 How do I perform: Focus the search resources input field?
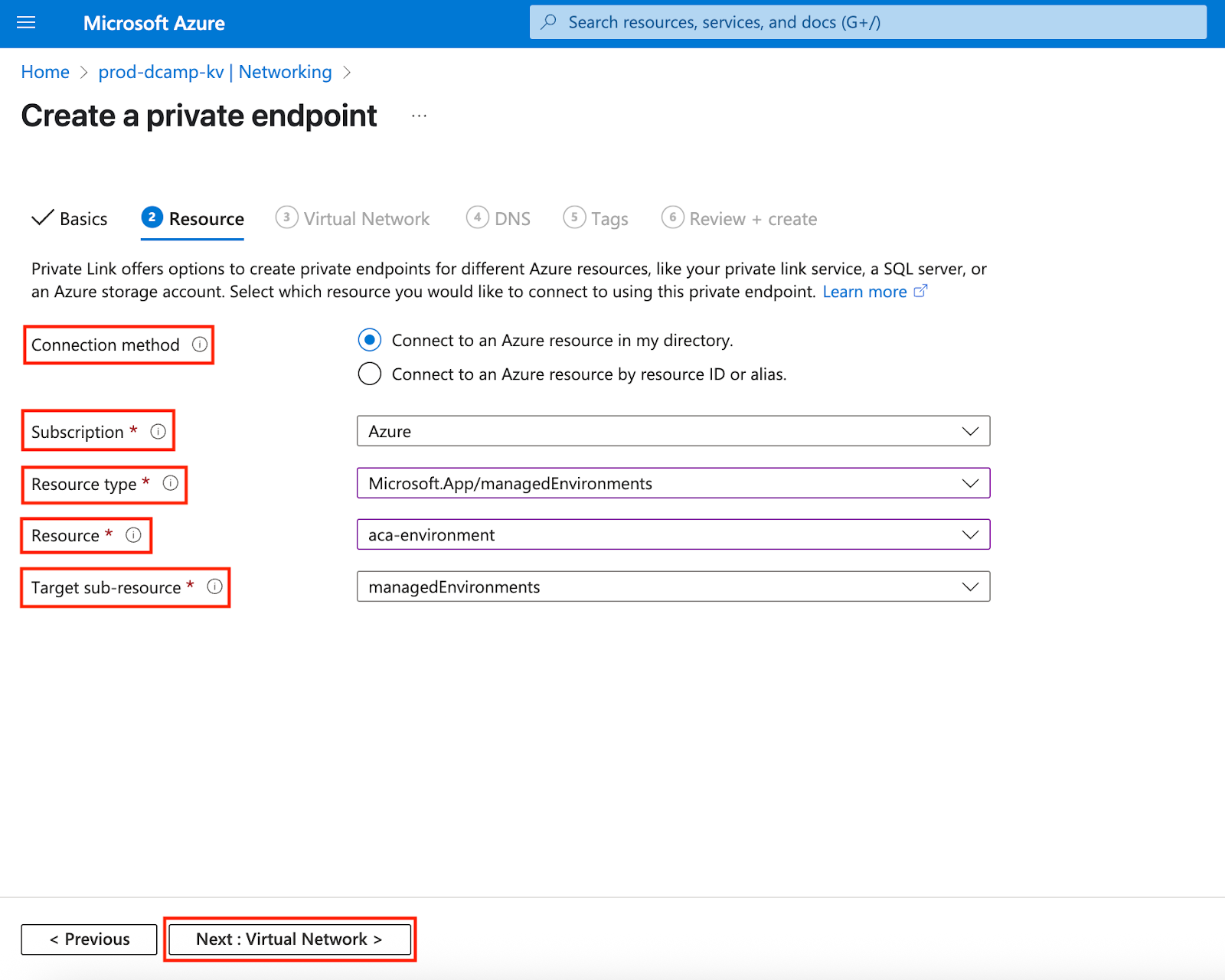tap(868, 22)
